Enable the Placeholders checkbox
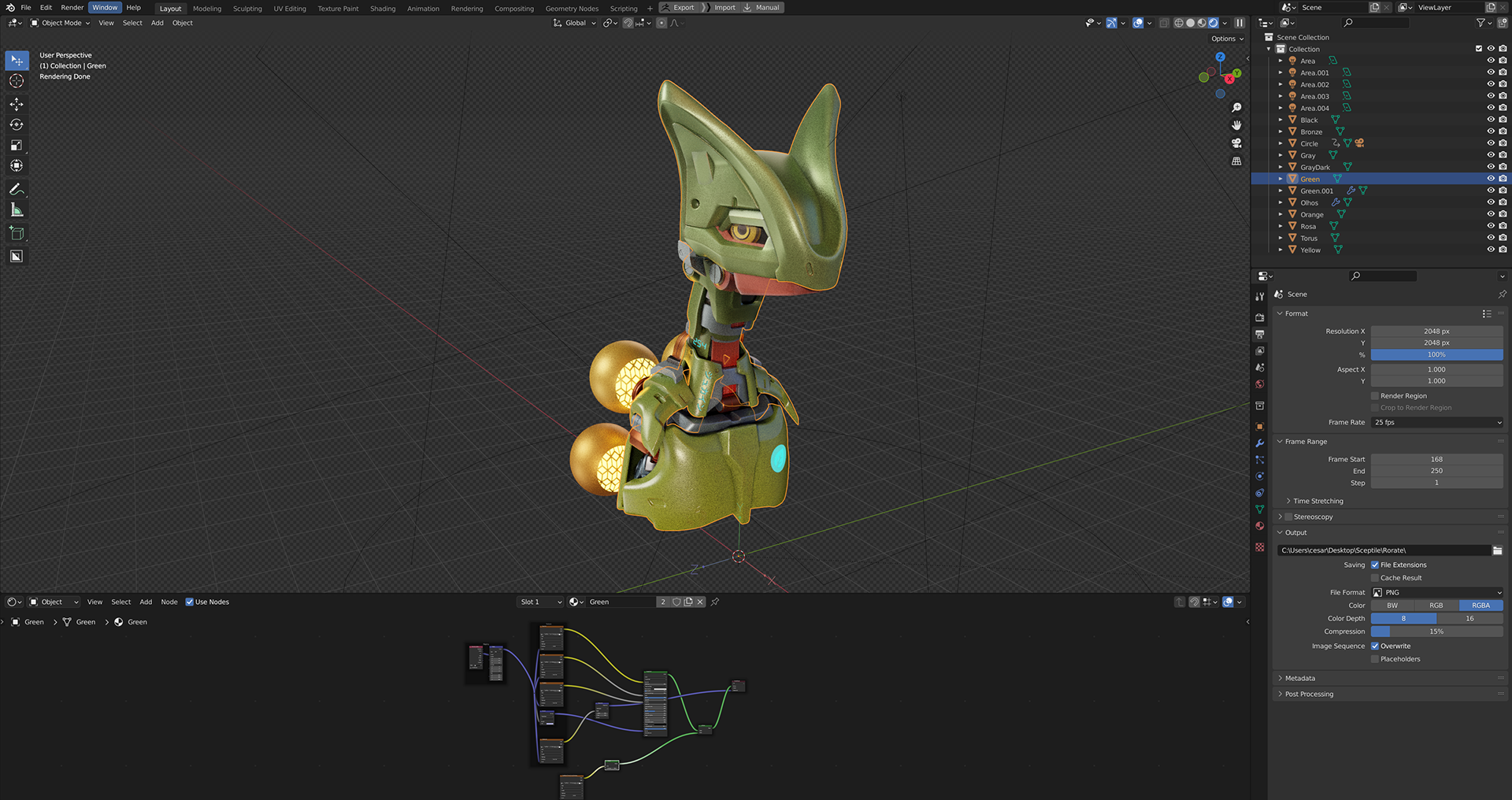Viewport: 1512px width, 800px height. pyautogui.click(x=1375, y=659)
